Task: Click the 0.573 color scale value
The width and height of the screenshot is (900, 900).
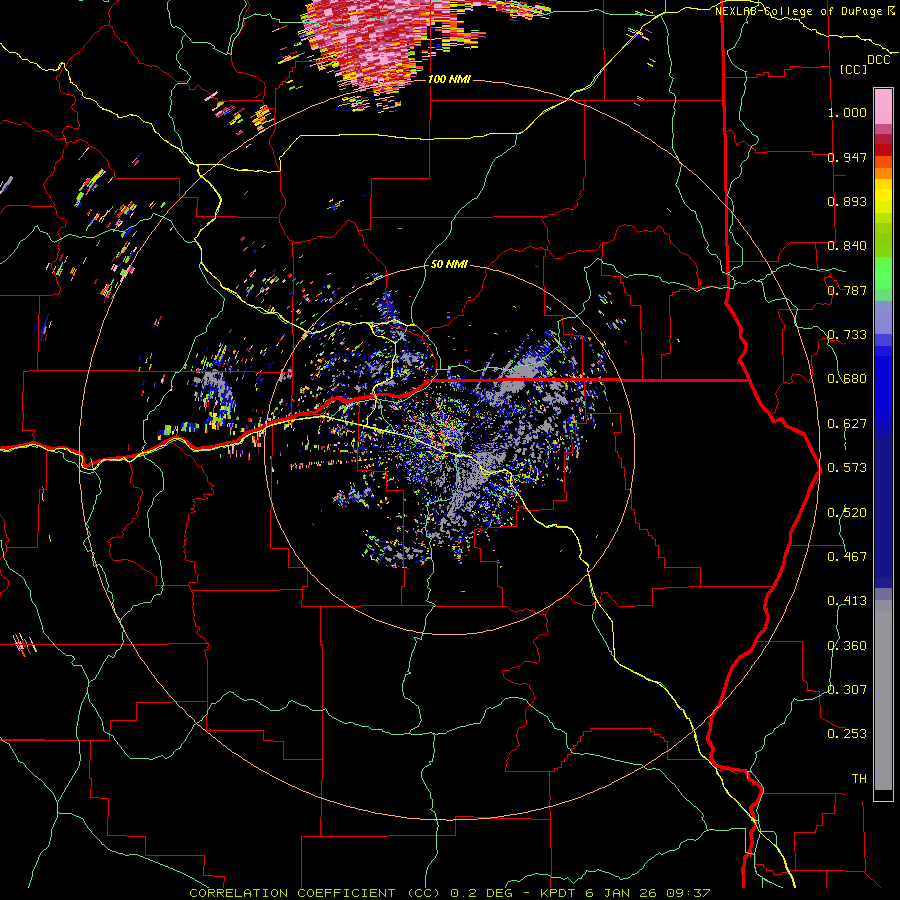Action: [847, 468]
